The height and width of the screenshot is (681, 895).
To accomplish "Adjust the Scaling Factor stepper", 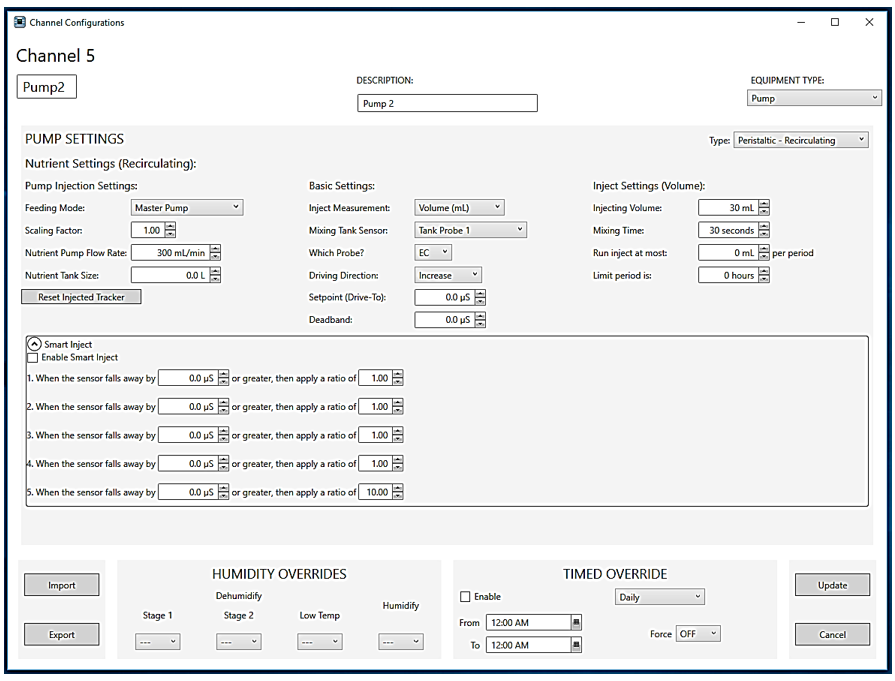I will coord(170,230).
